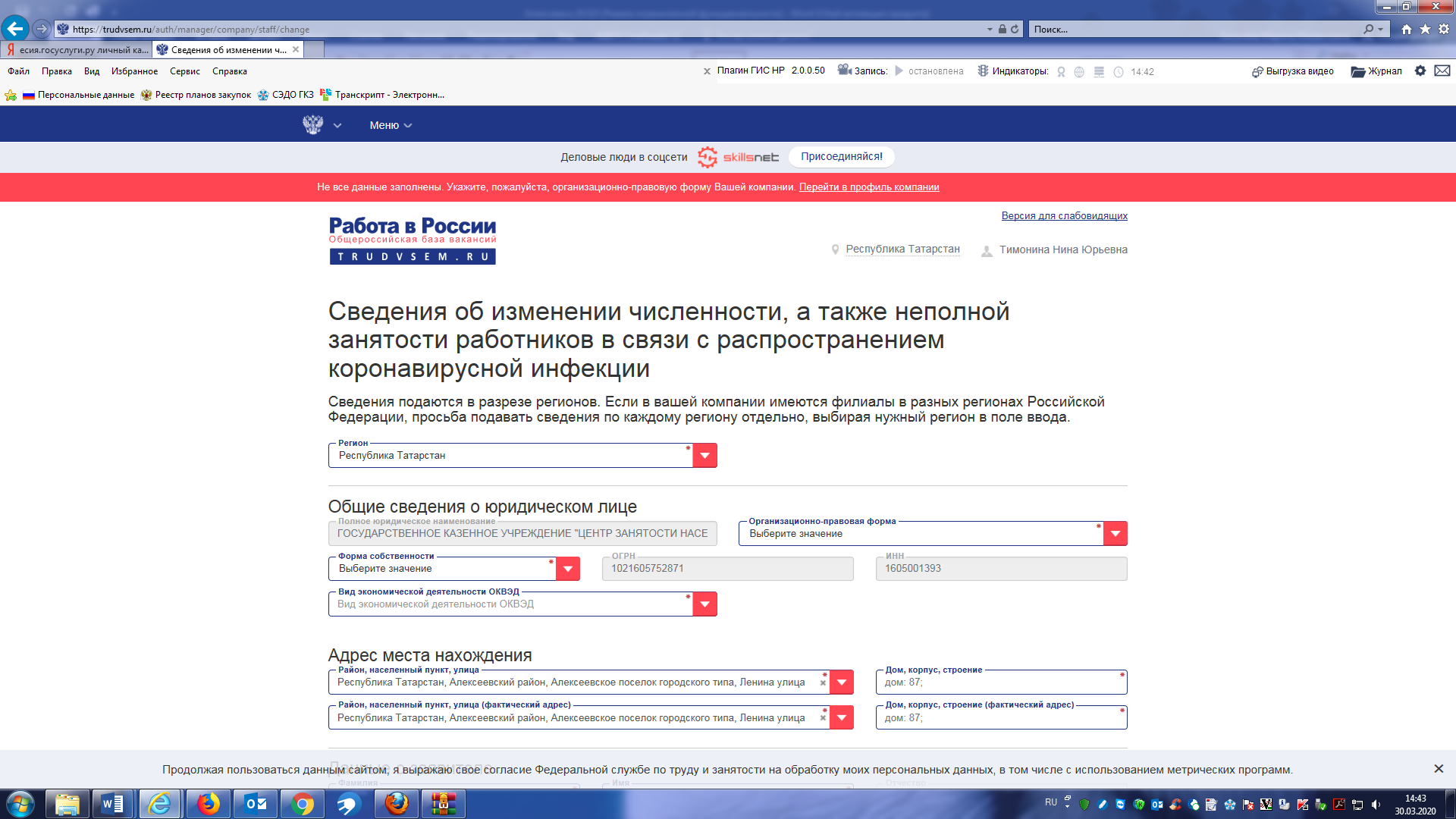Click Перейти в профиль компании link
Screen dimensions: 1456x819
(868, 187)
